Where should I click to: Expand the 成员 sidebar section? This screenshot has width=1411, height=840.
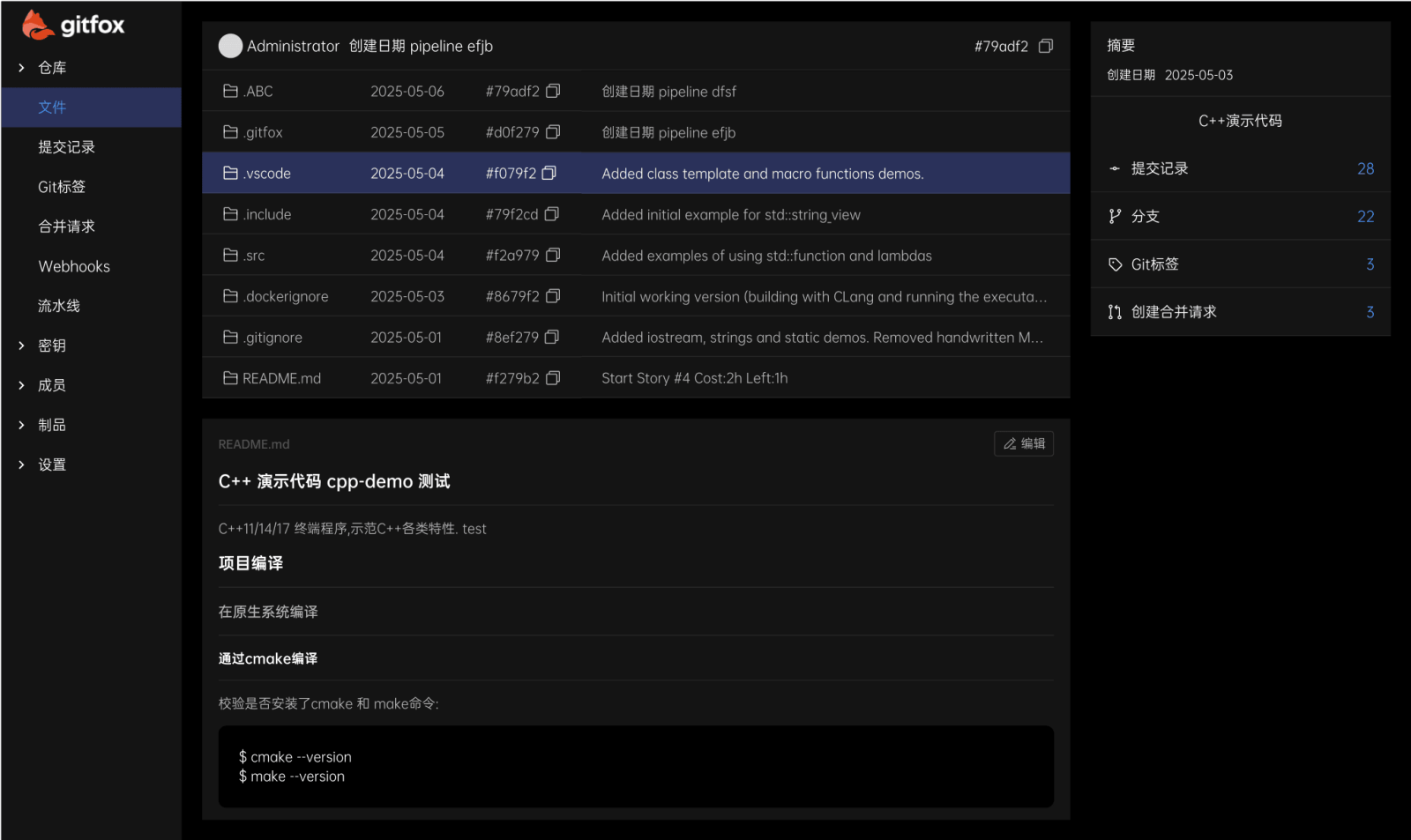[21, 385]
